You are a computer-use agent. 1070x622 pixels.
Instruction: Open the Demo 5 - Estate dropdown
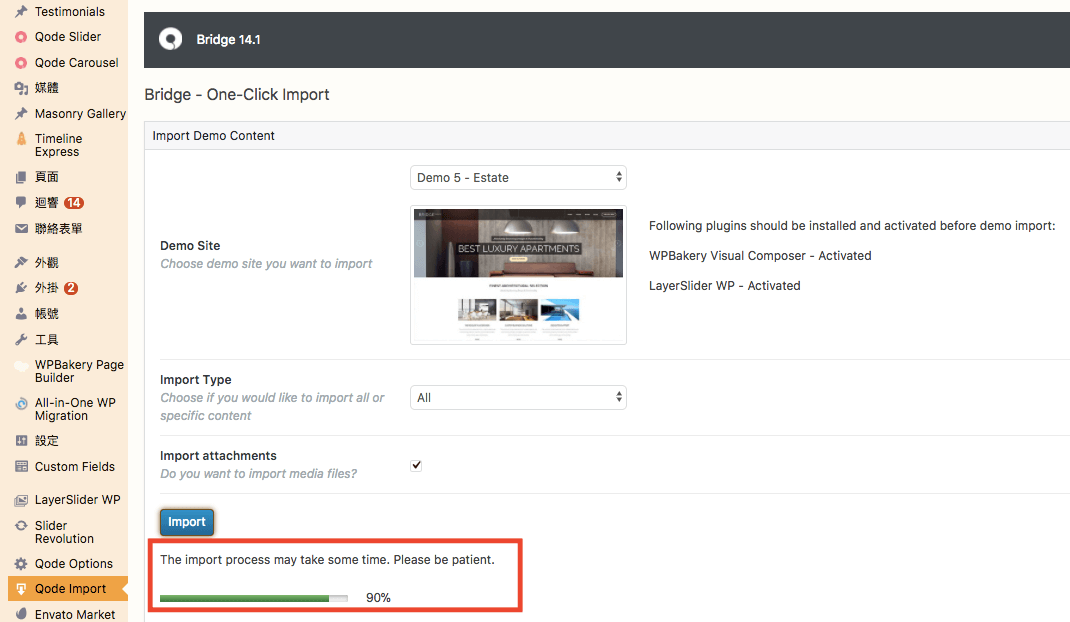point(518,178)
